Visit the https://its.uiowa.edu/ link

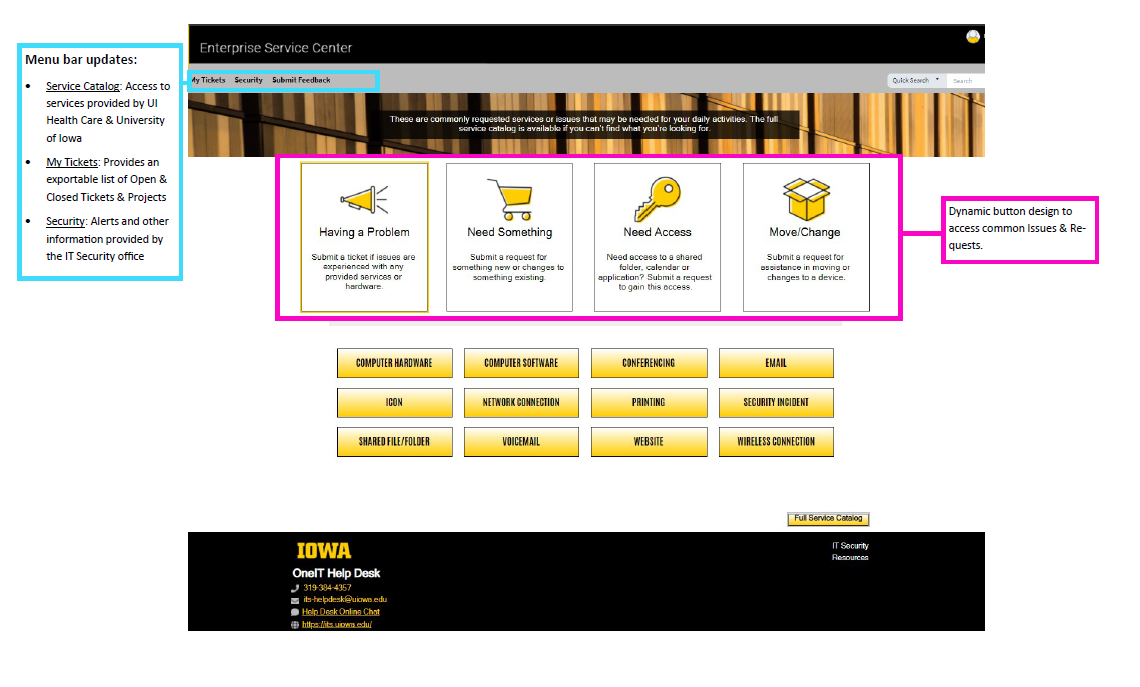pos(336,624)
